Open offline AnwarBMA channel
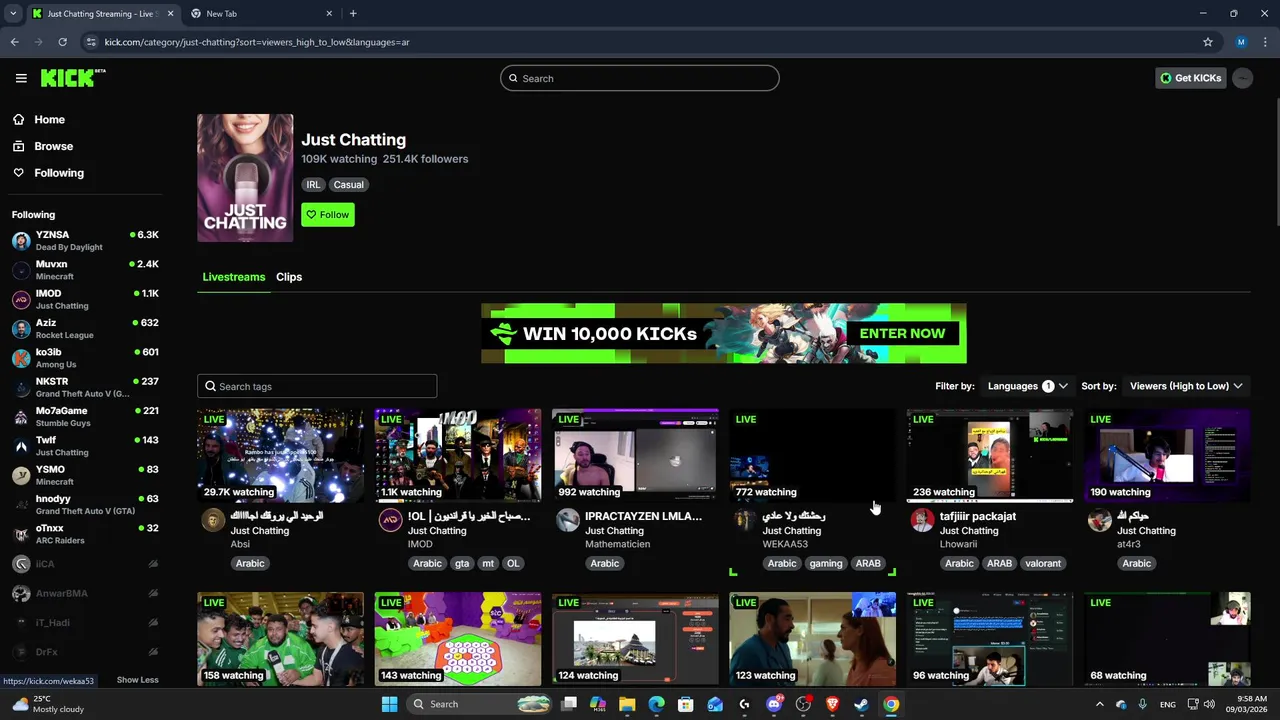This screenshot has width=1280, height=720. pos(85,593)
